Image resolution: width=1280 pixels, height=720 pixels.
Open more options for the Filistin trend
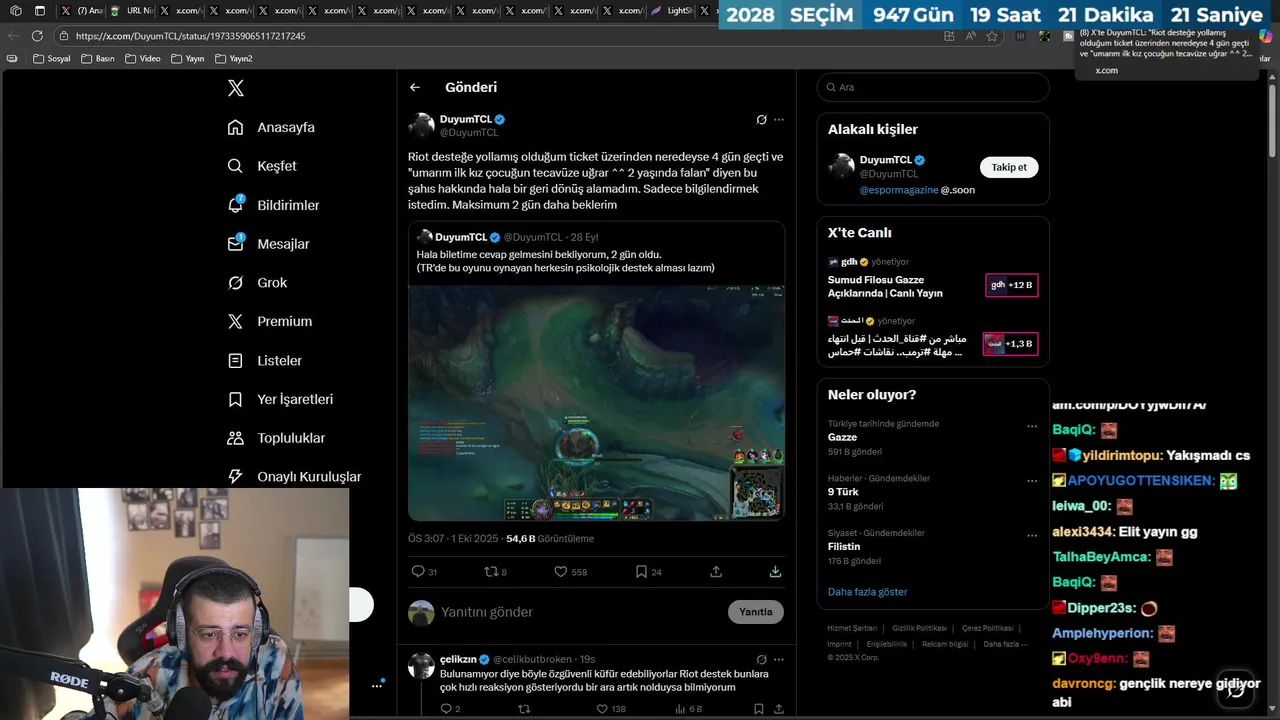tap(1031, 536)
